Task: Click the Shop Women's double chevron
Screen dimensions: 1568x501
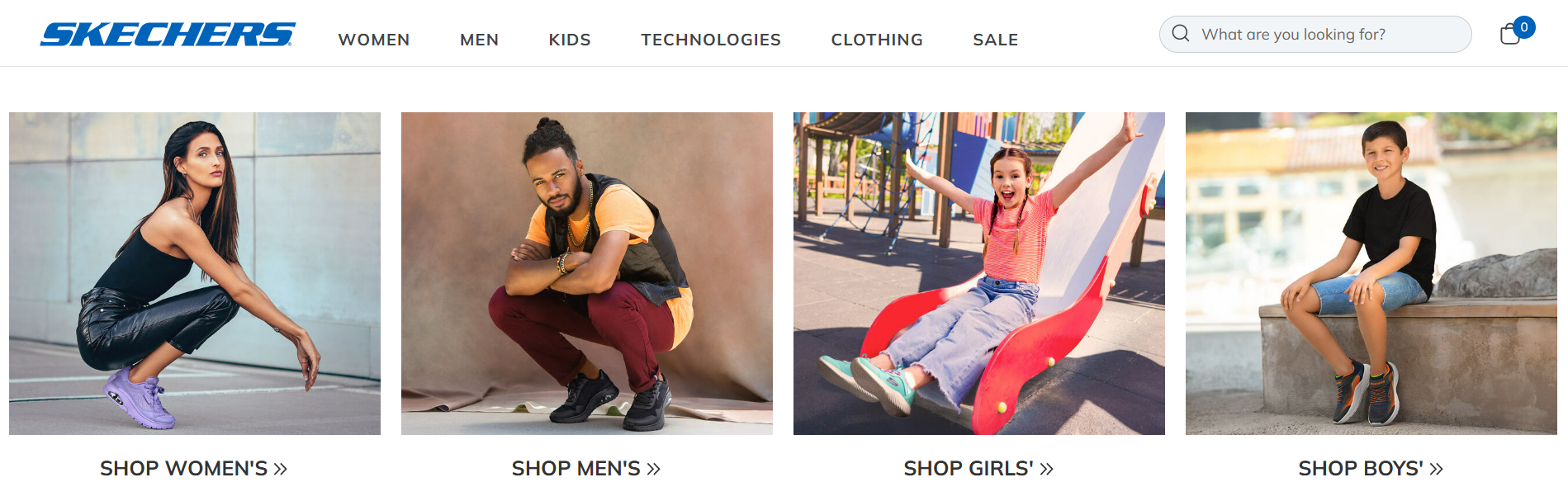Action: (281, 469)
